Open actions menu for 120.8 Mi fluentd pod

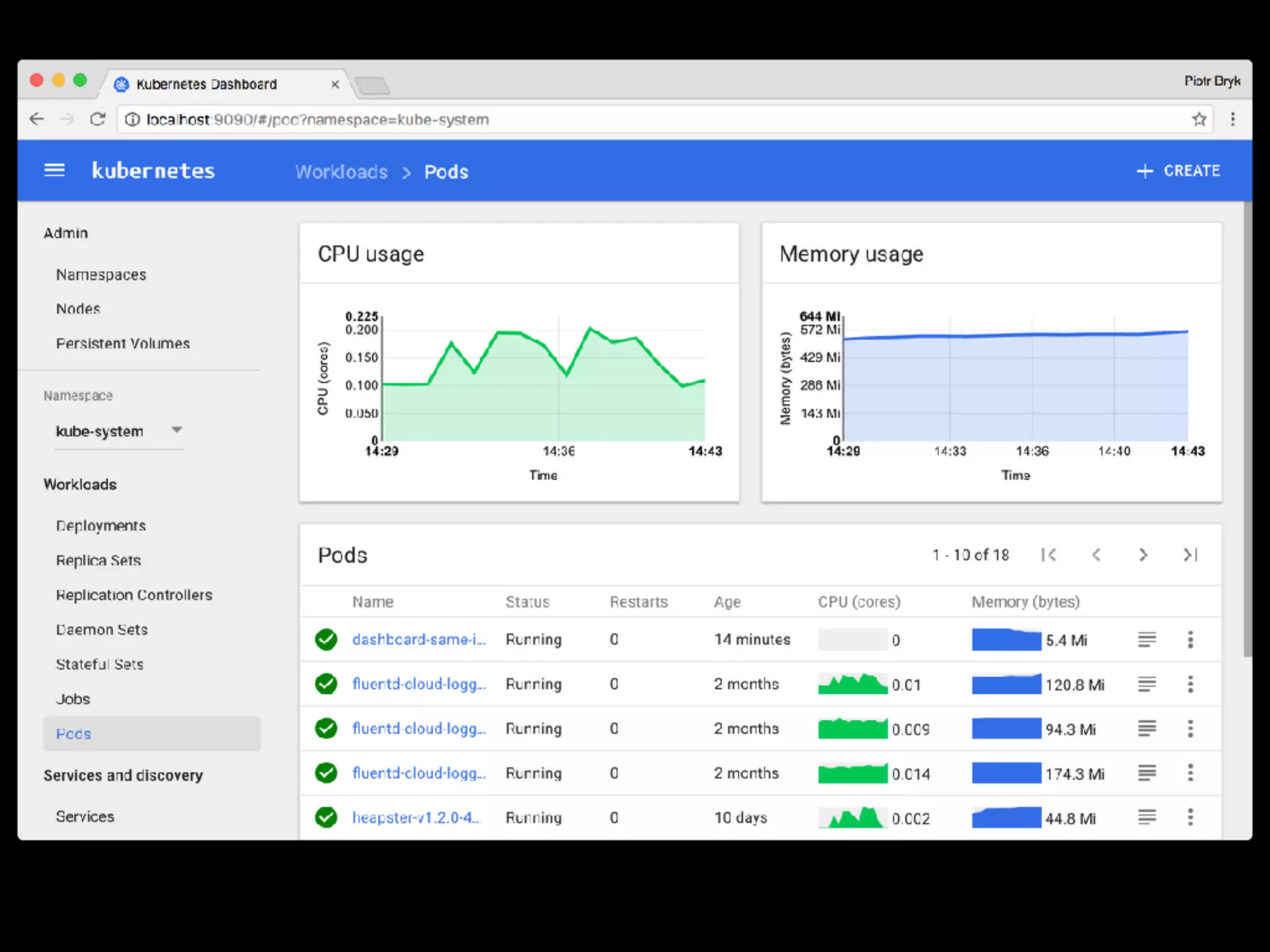[x=1190, y=684]
